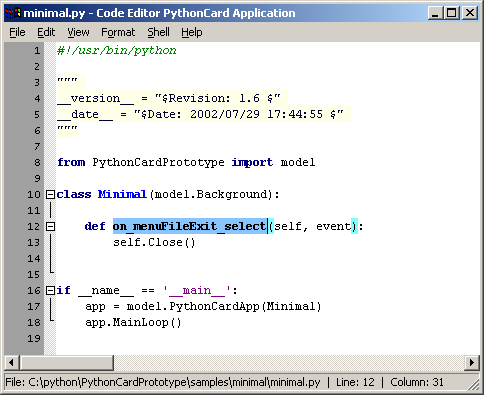
Task: Open the View menu
Action: 78,32
